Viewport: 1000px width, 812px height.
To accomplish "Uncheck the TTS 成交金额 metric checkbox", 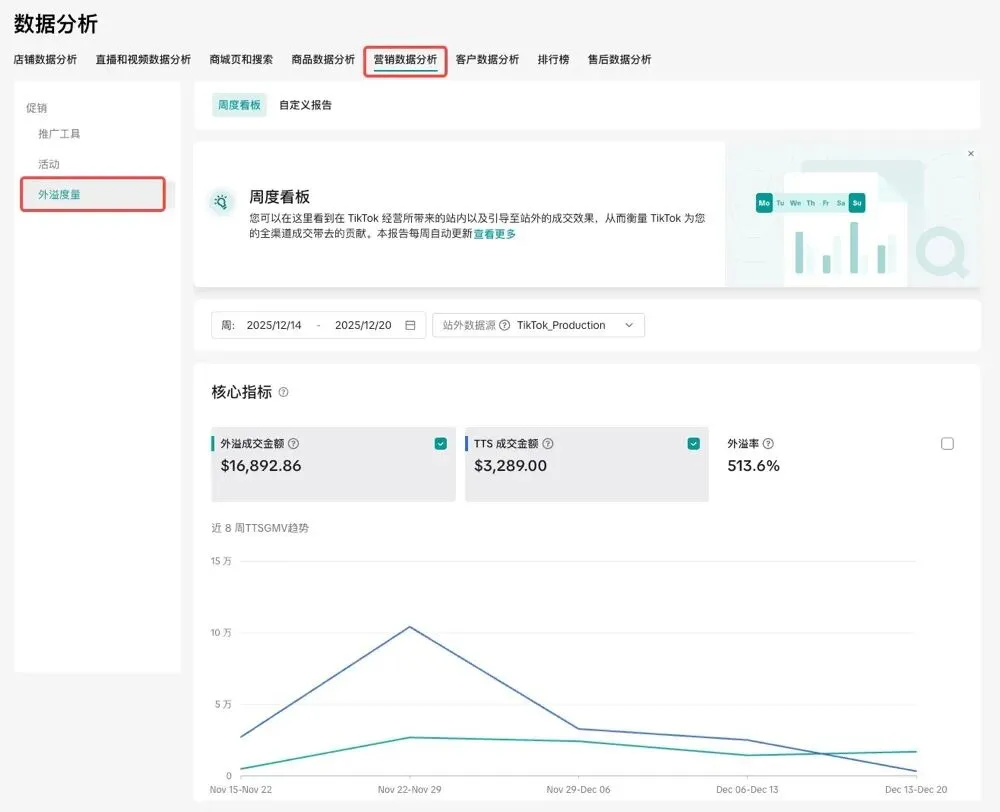I will (x=694, y=444).
